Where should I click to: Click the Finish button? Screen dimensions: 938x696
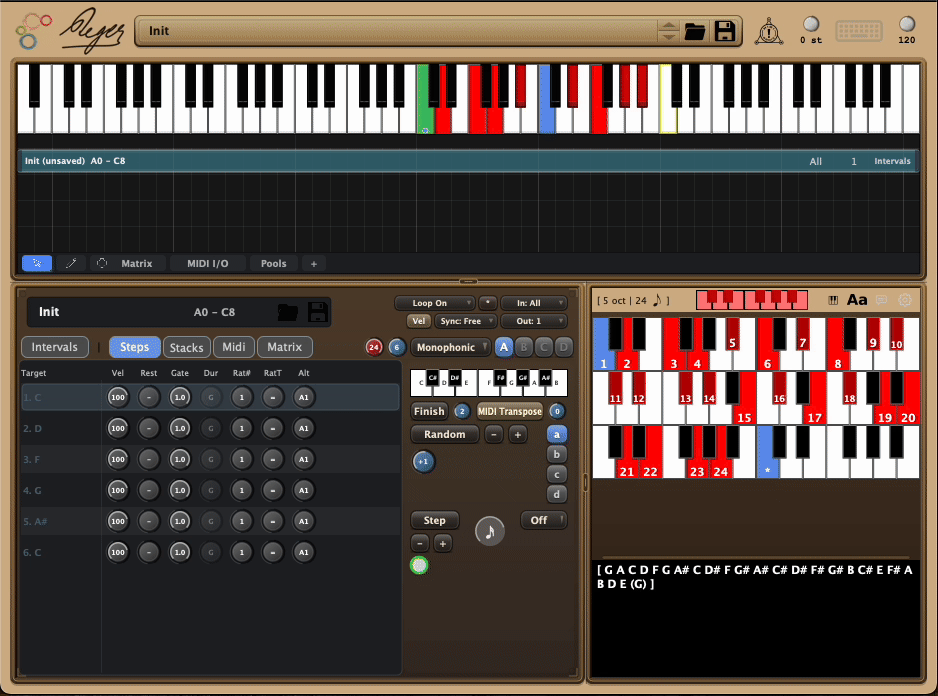pos(429,411)
